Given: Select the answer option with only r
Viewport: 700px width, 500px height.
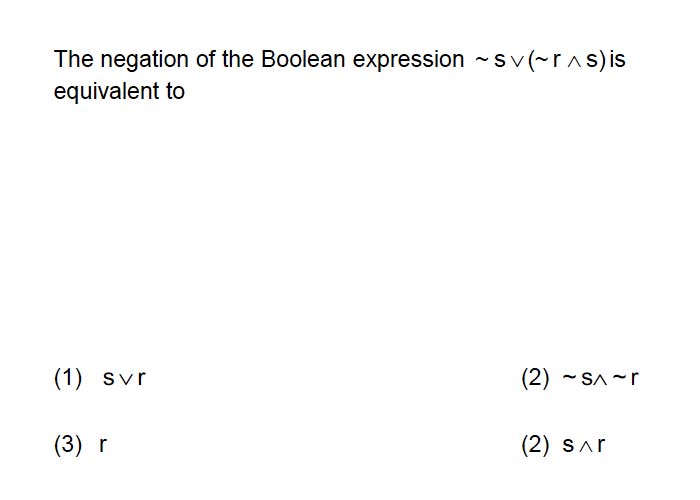Looking at the screenshot, I should point(103,445).
